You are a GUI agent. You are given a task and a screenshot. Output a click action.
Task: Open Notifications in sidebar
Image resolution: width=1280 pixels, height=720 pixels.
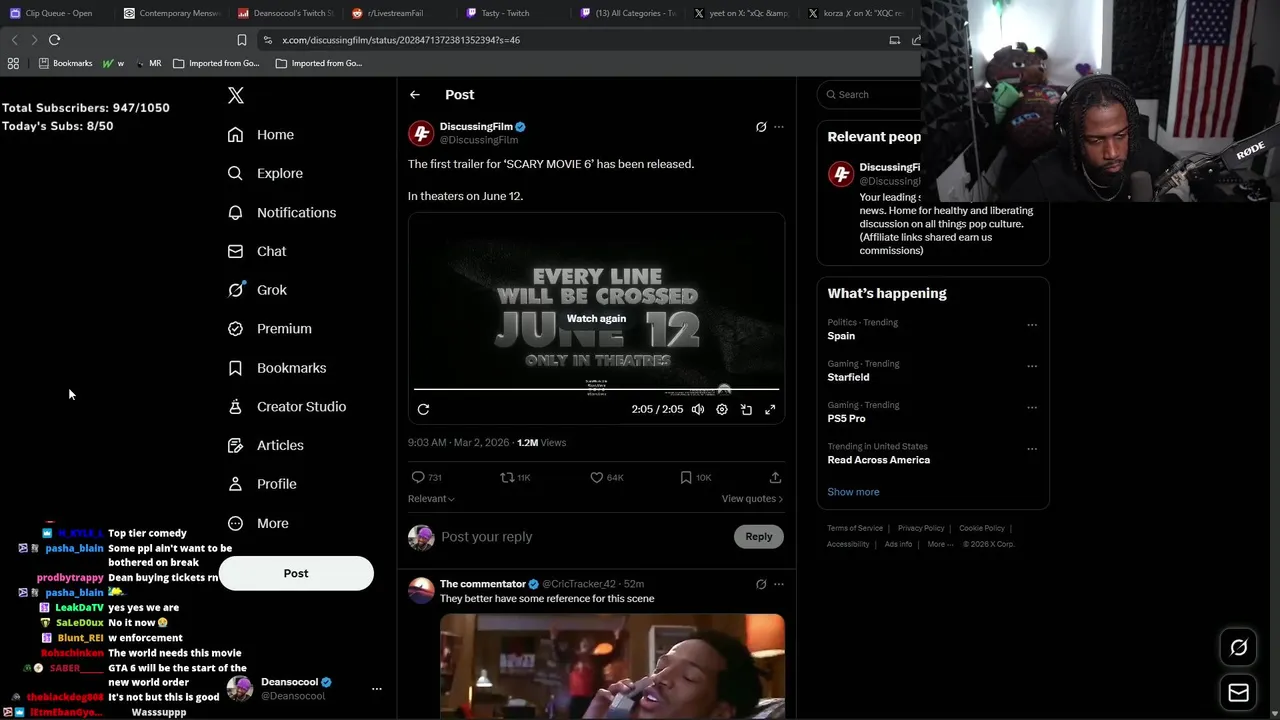(281, 212)
